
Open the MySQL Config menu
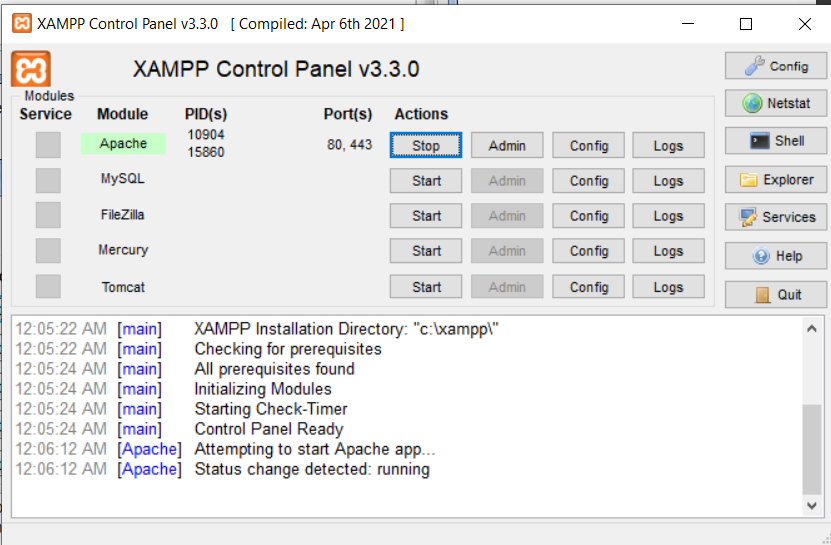589,181
